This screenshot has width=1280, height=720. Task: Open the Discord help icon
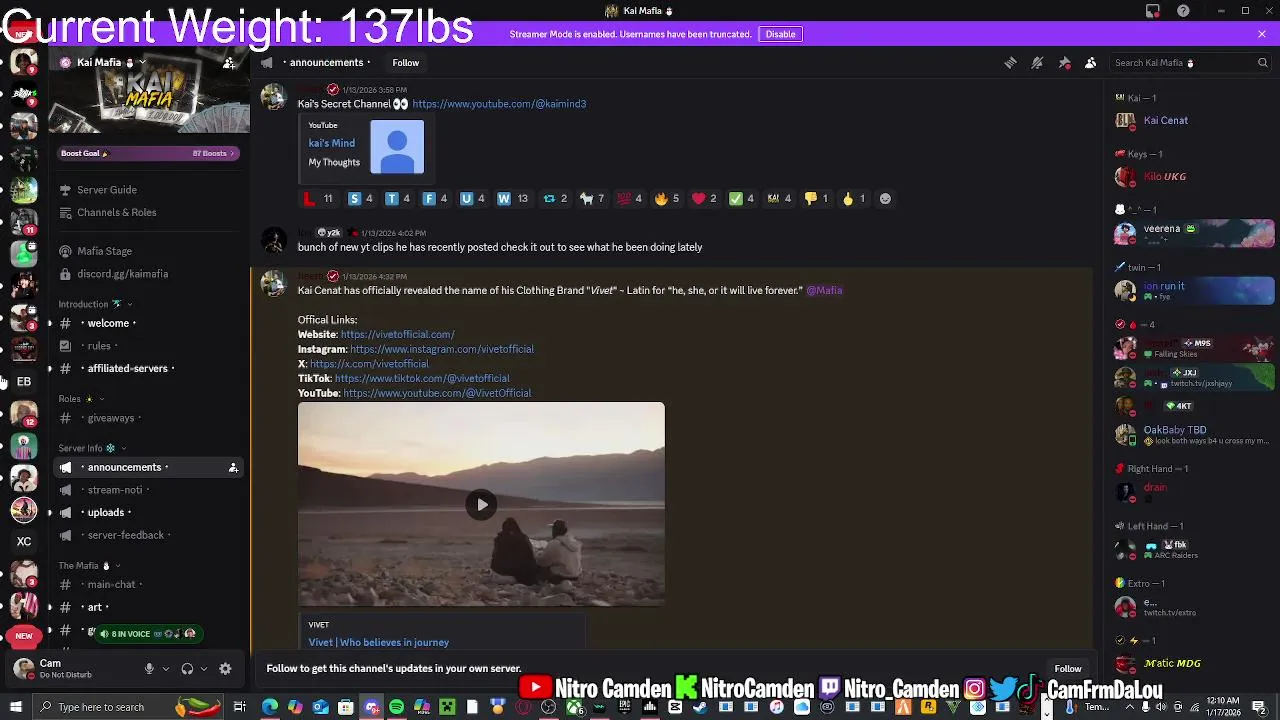[x=1184, y=11]
